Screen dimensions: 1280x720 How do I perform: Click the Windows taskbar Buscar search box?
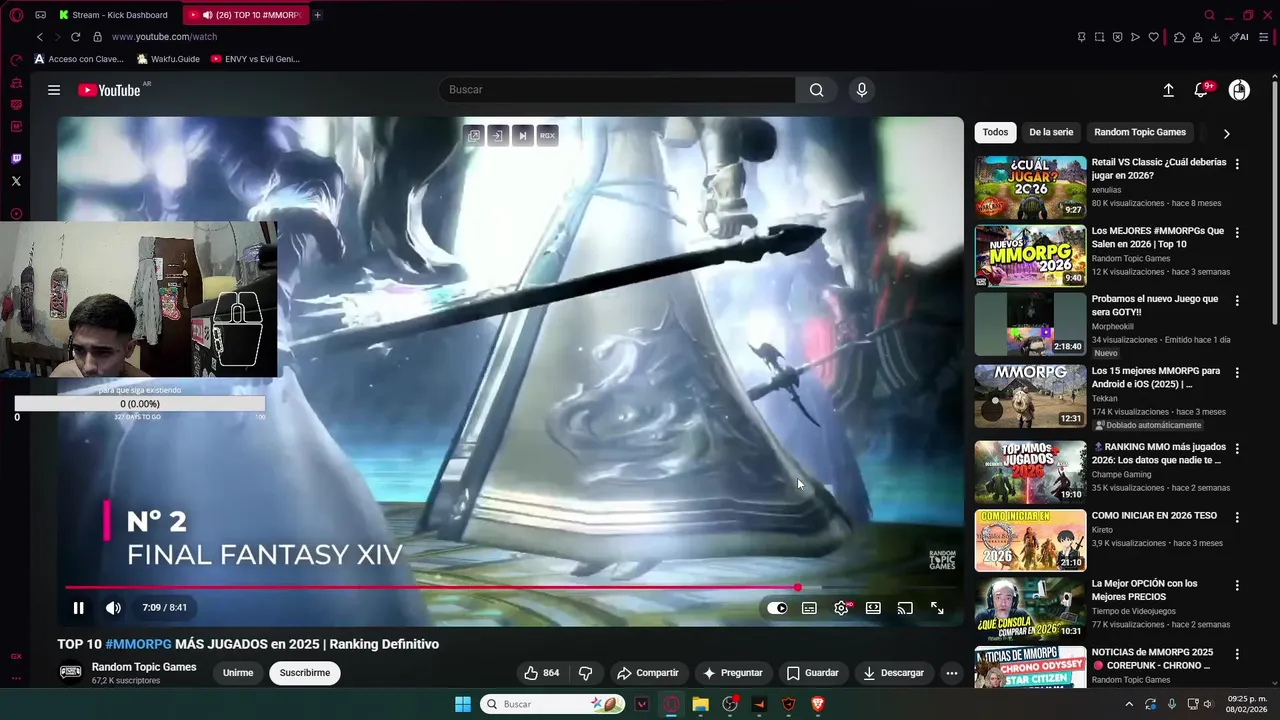[x=553, y=704]
